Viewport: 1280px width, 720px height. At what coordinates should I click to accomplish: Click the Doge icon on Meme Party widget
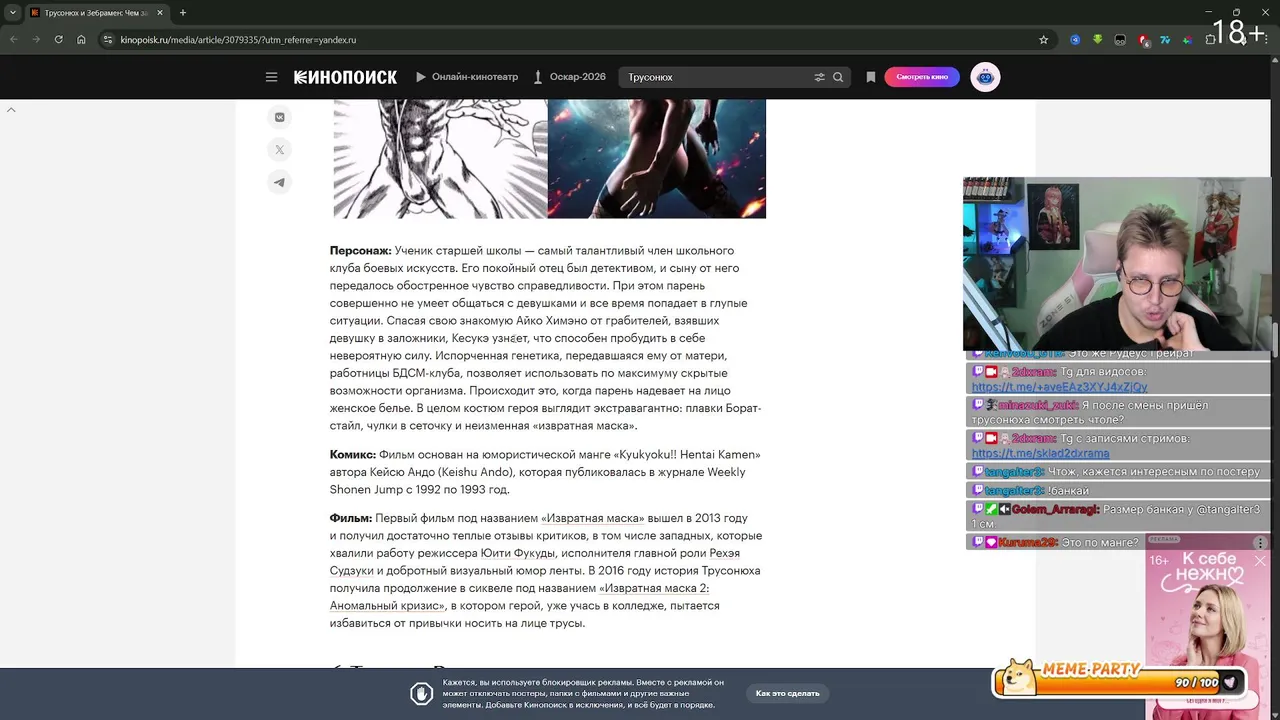click(x=1017, y=677)
